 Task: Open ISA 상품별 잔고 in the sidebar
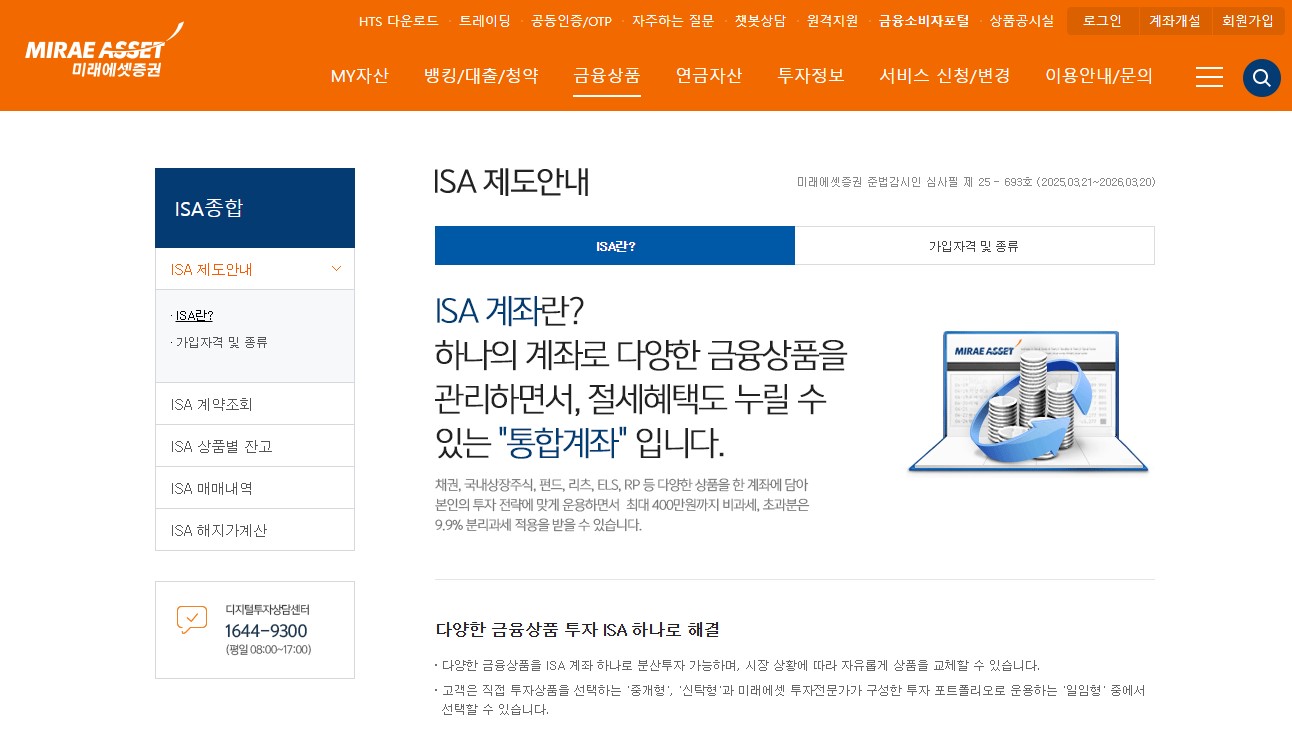tap(255, 446)
